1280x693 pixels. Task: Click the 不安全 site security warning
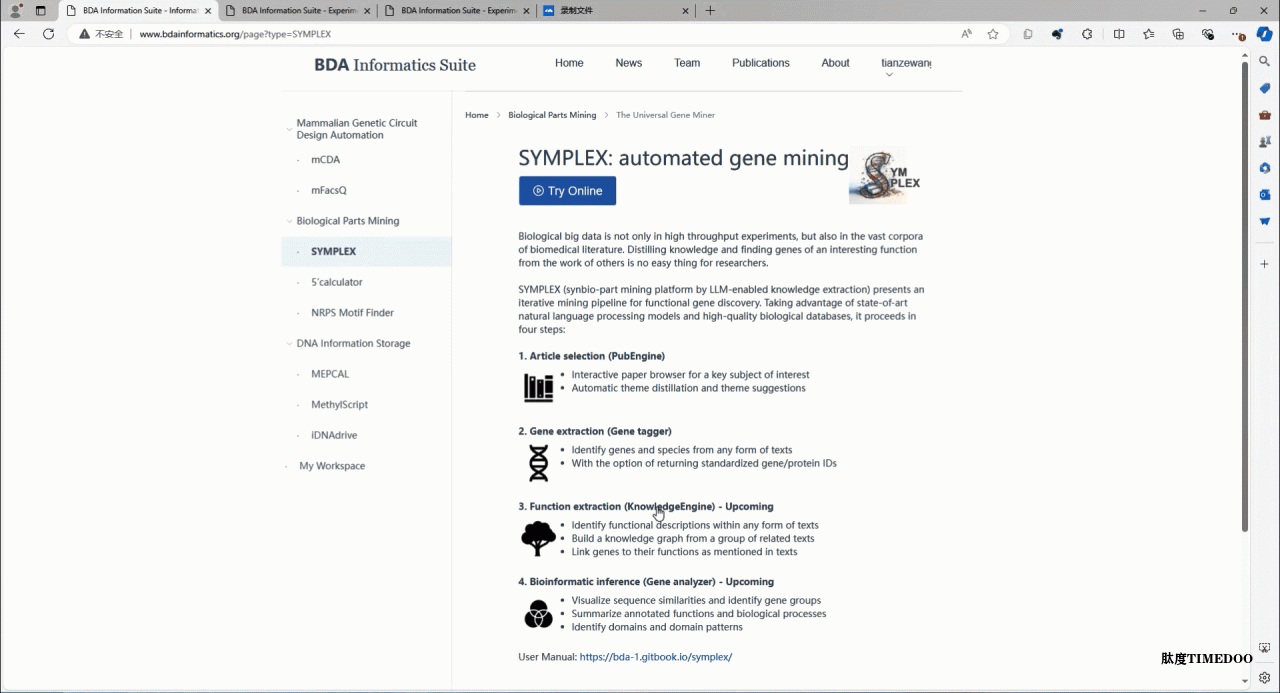102,34
